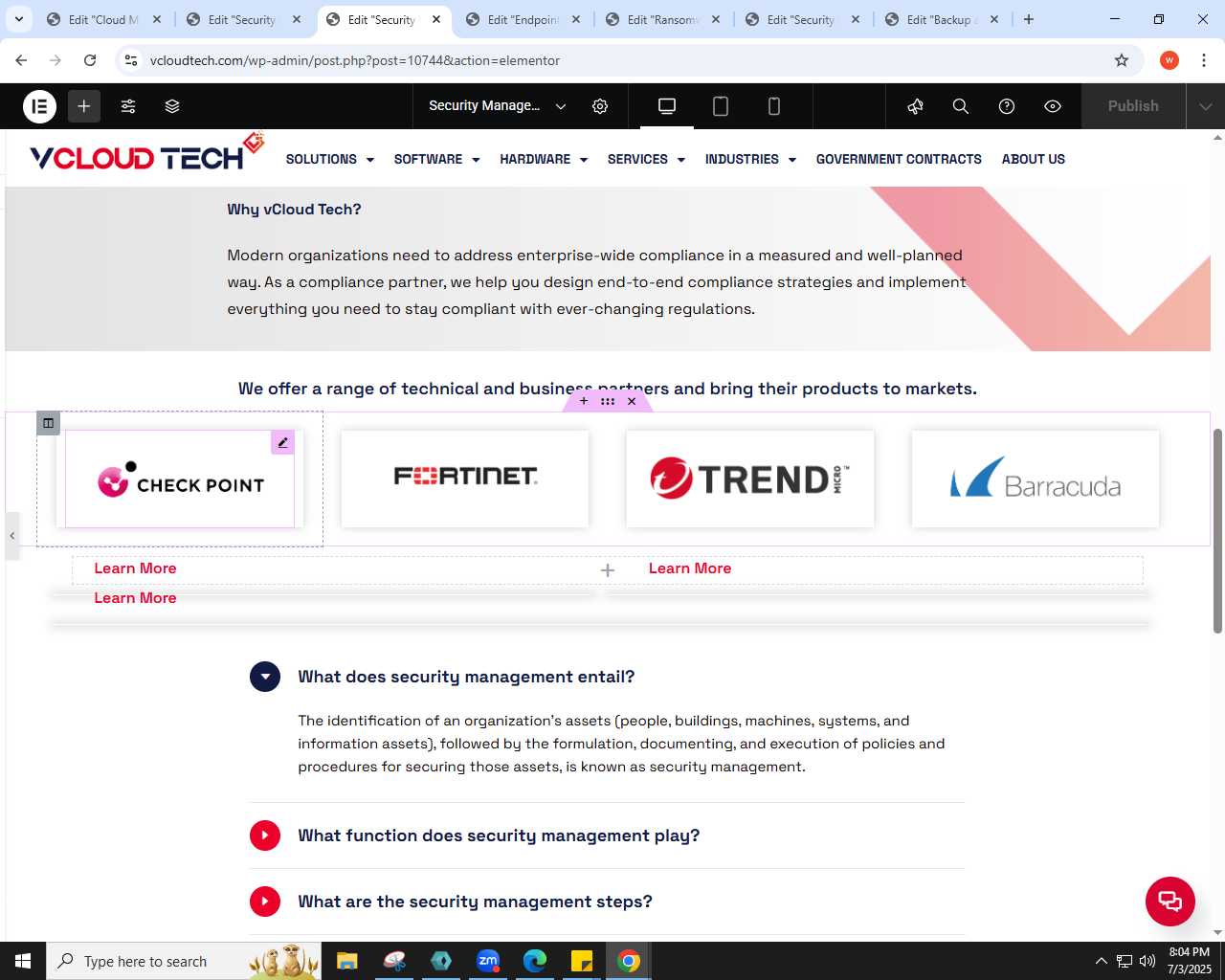The image size is (1225, 980).
Task: Preview changes with the eye icon
Action: pos(1053,106)
